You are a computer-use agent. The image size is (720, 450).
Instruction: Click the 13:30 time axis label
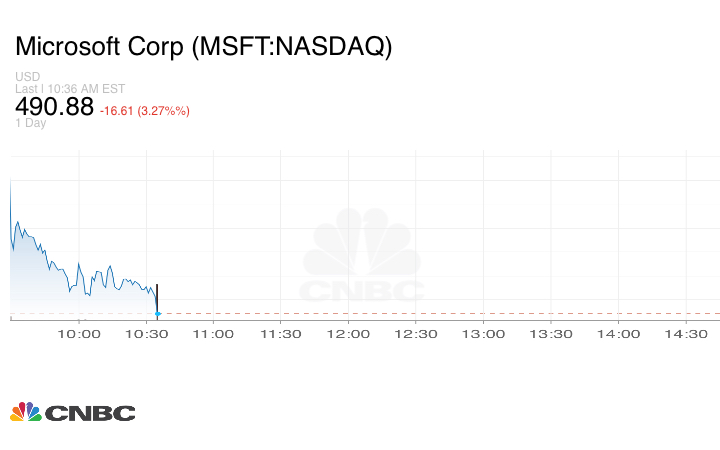pos(552,334)
